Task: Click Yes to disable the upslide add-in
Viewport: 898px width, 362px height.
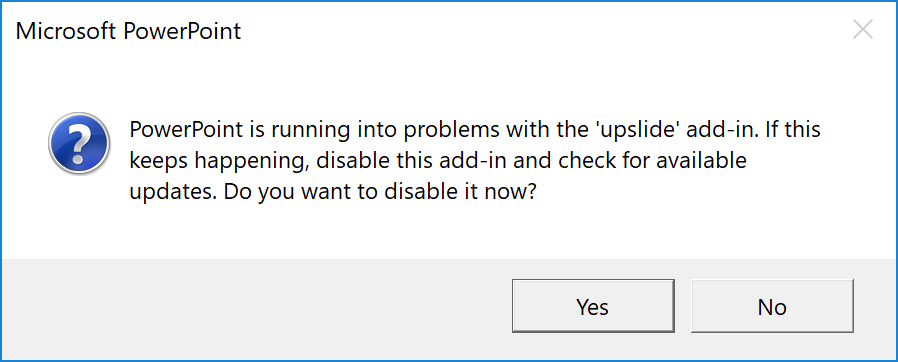Action: [593, 306]
